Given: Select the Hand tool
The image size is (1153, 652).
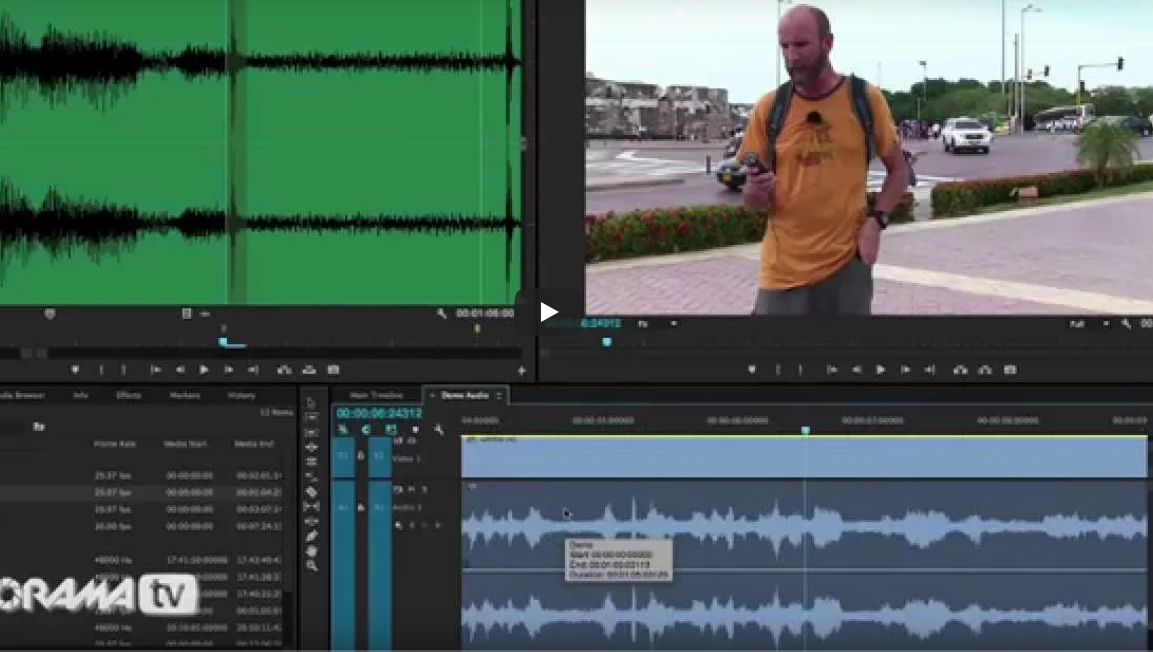Looking at the screenshot, I should (311, 551).
